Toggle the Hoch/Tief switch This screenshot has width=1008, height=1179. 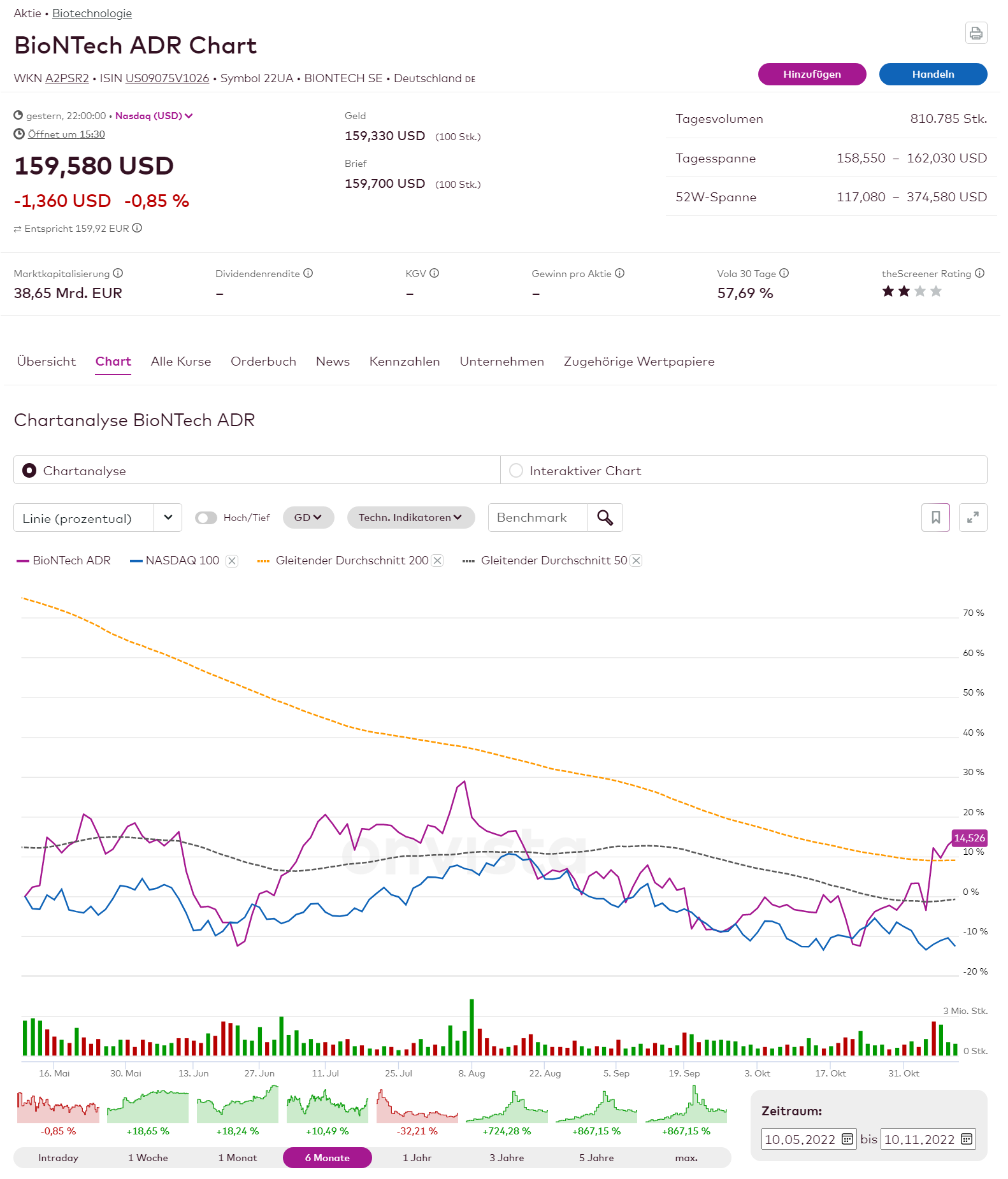206,518
